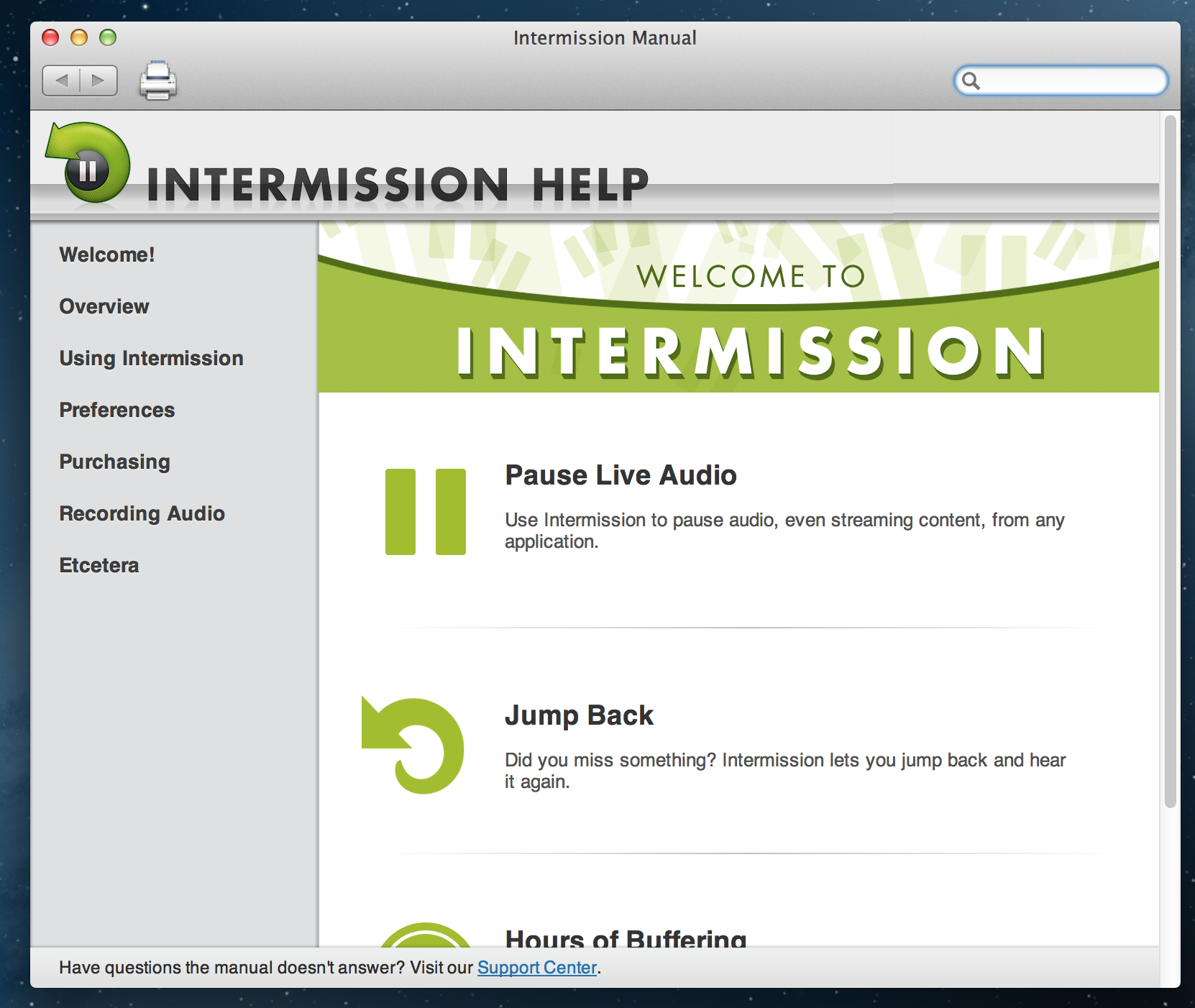The width and height of the screenshot is (1195, 1008).
Task: Click text 'Use Intermission to pause audio'
Action: pyautogui.click(x=641, y=520)
